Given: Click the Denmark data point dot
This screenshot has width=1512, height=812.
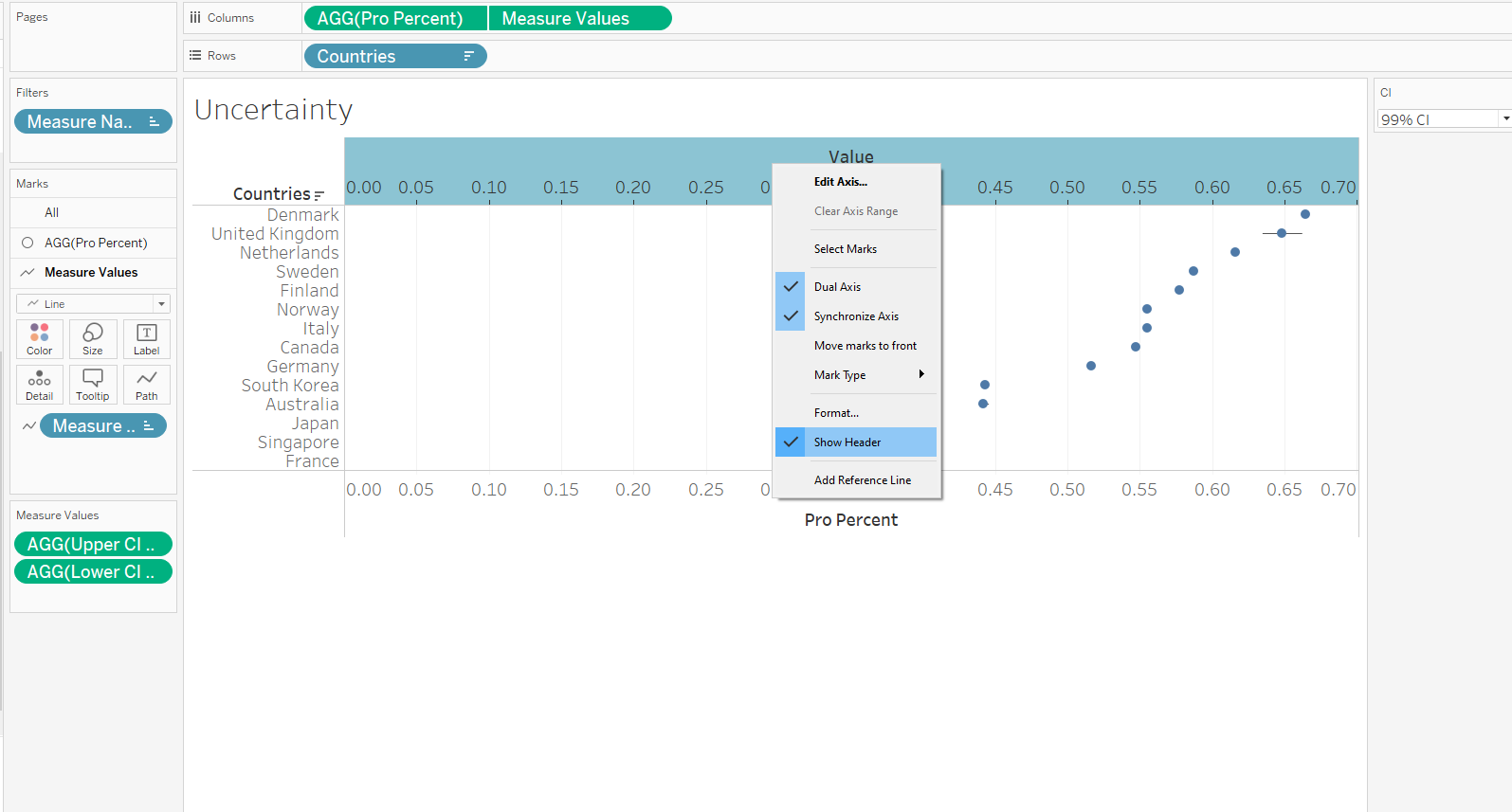Looking at the screenshot, I should tap(1305, 214).
